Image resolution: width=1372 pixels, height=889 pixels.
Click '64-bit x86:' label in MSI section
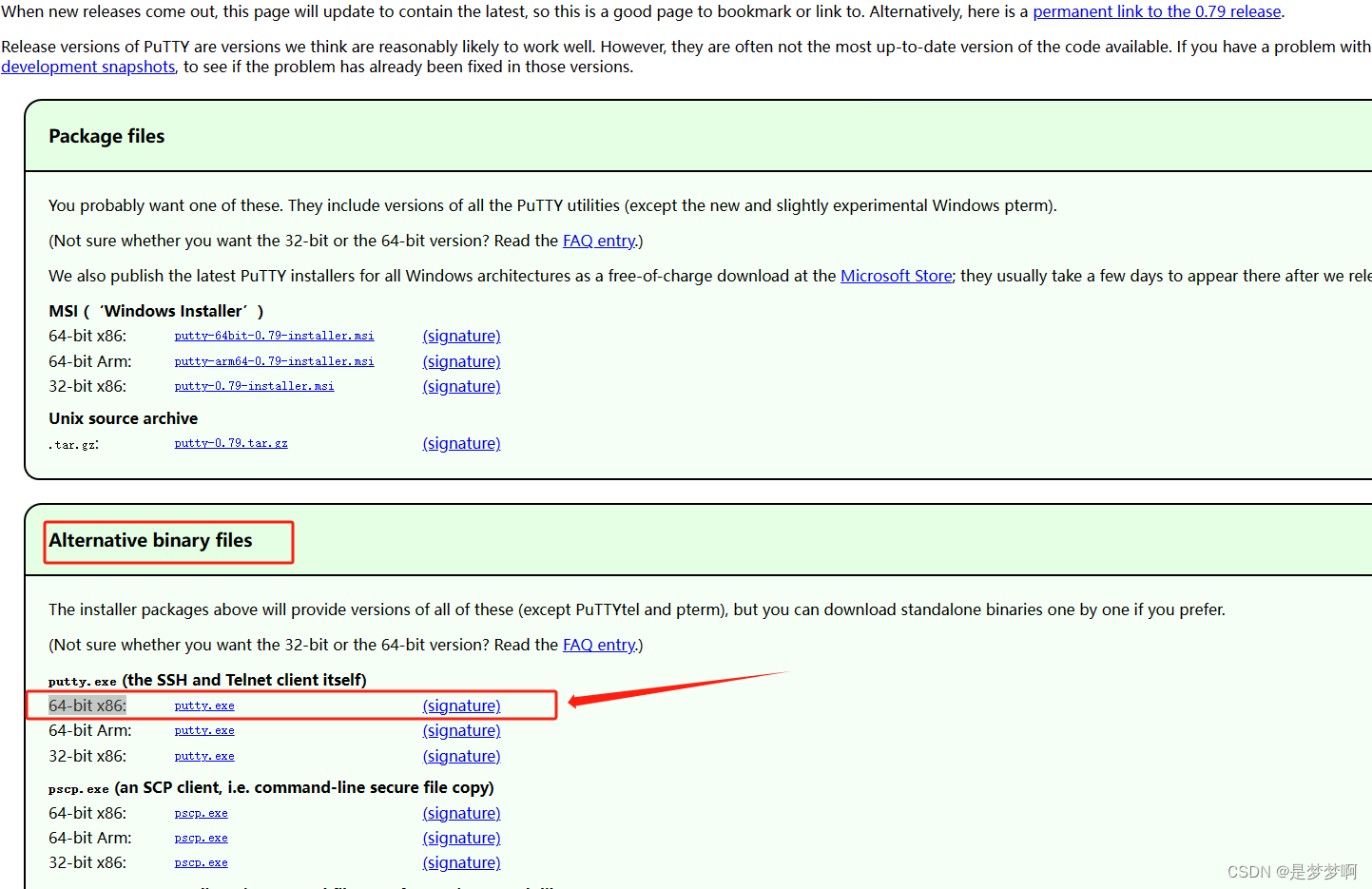click(87, 336)
